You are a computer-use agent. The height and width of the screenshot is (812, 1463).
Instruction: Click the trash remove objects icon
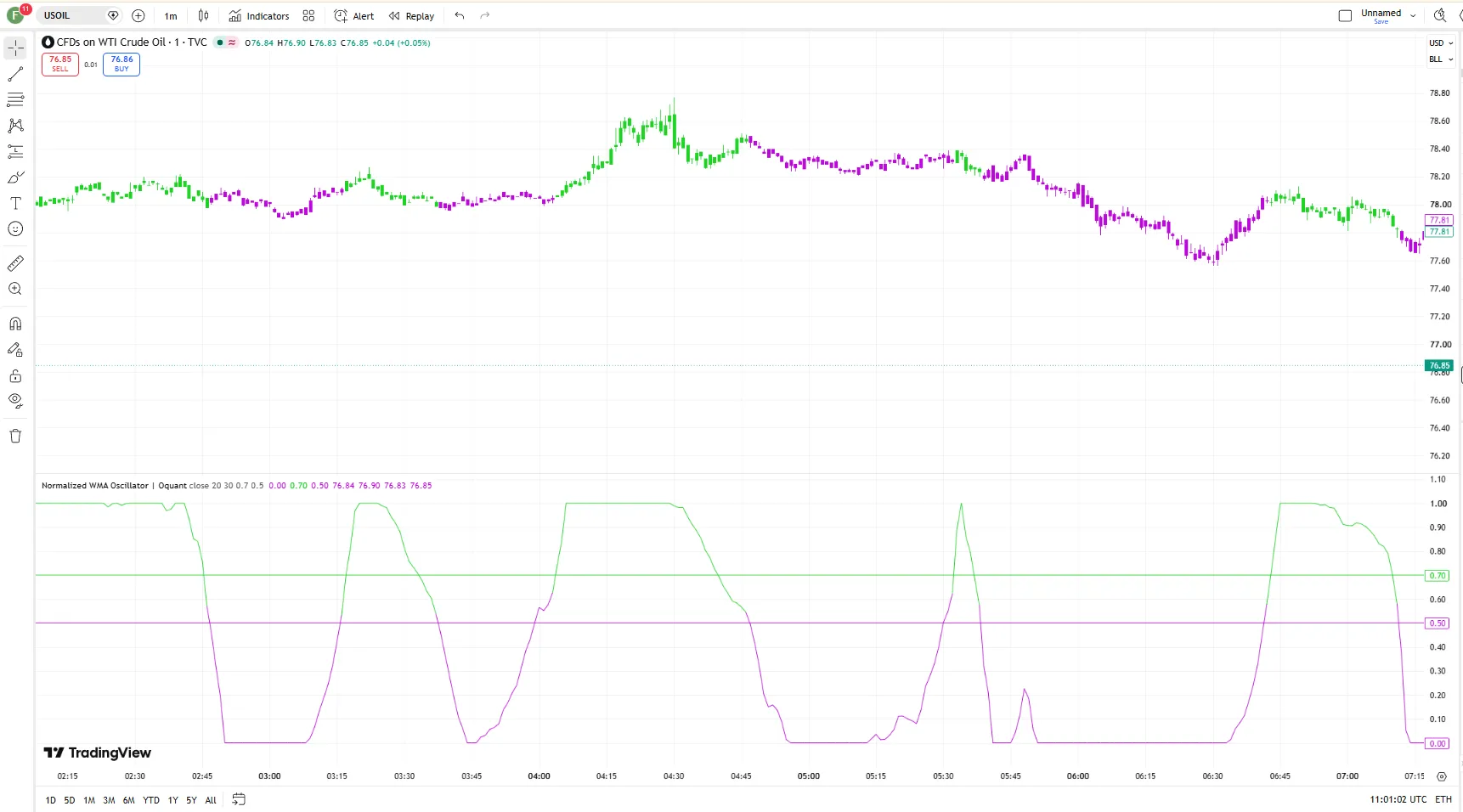click(x=15, y=436)
